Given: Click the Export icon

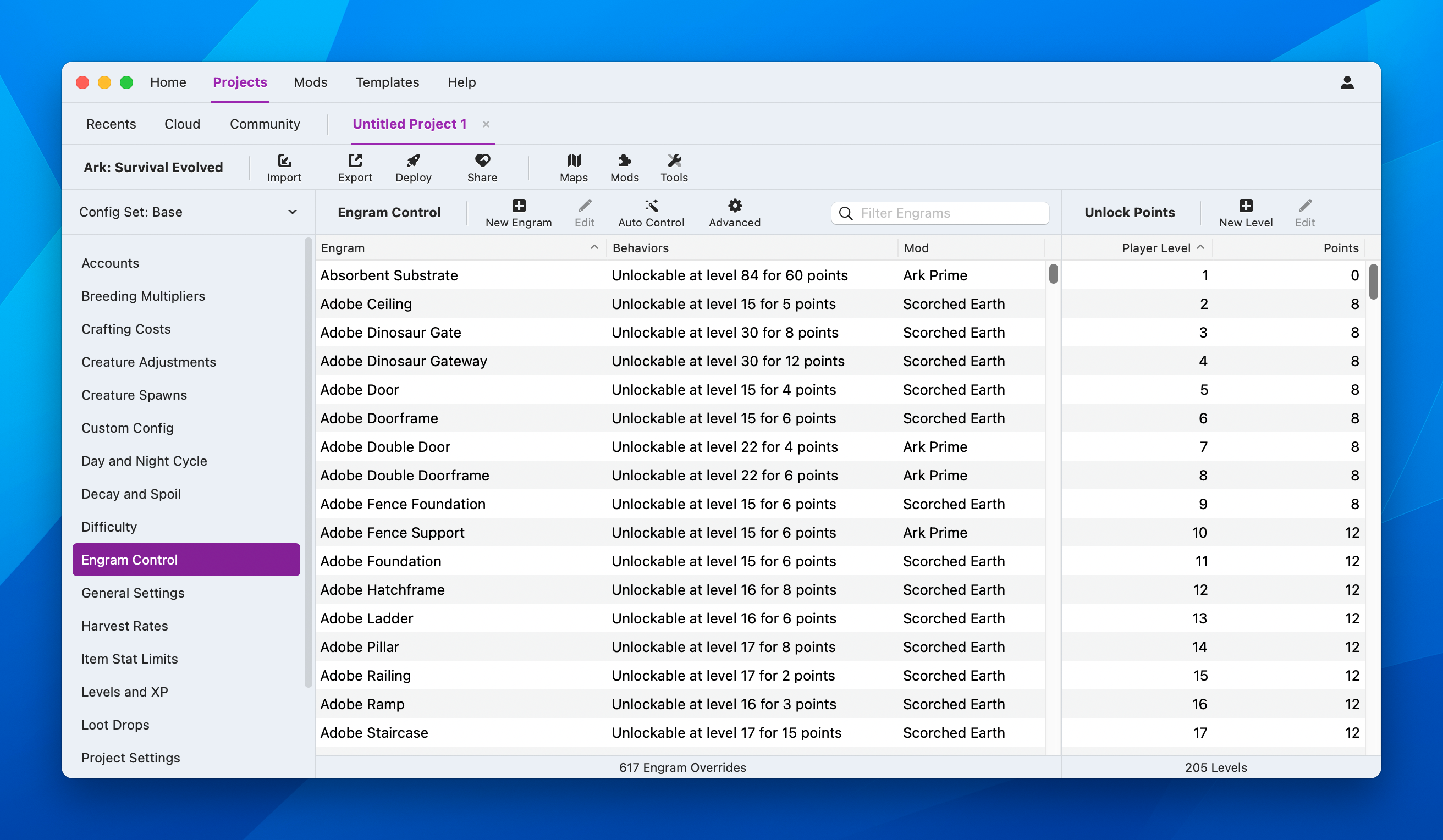Looking at the screenshot, I should click(355, 161).
